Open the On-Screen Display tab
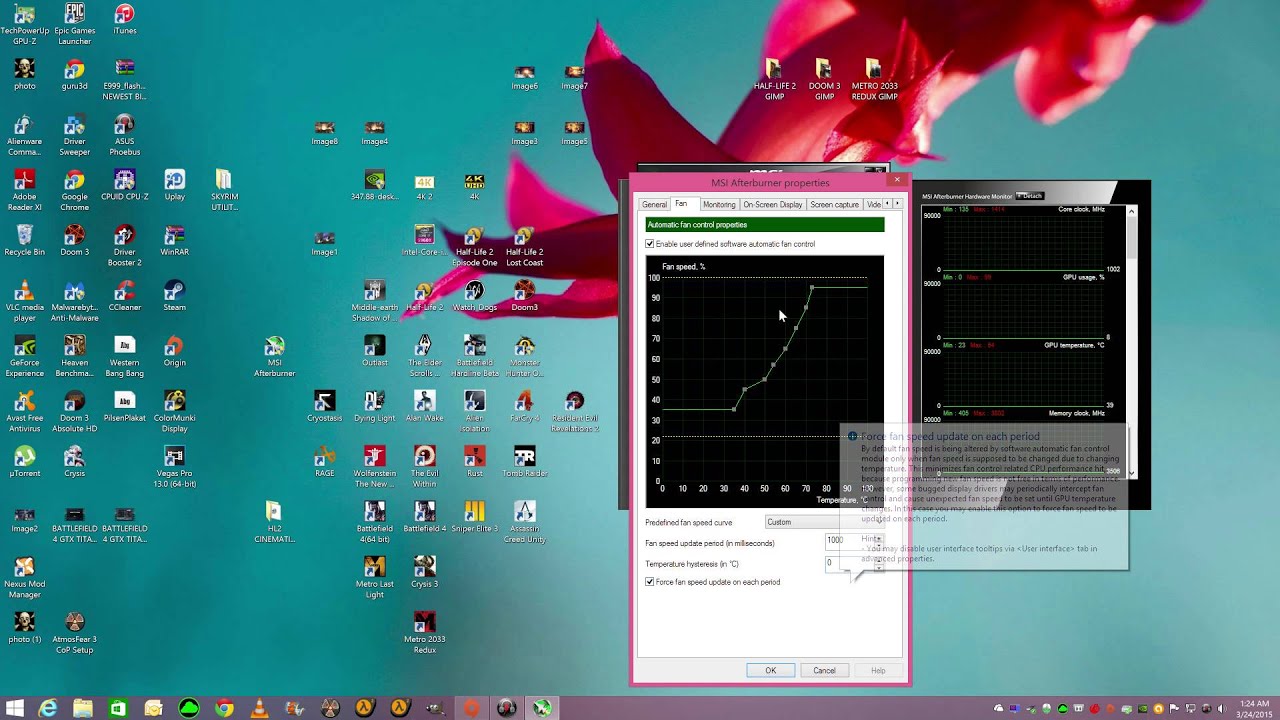The height and width of the screenshot is (720, 1280). click(772, 204)
